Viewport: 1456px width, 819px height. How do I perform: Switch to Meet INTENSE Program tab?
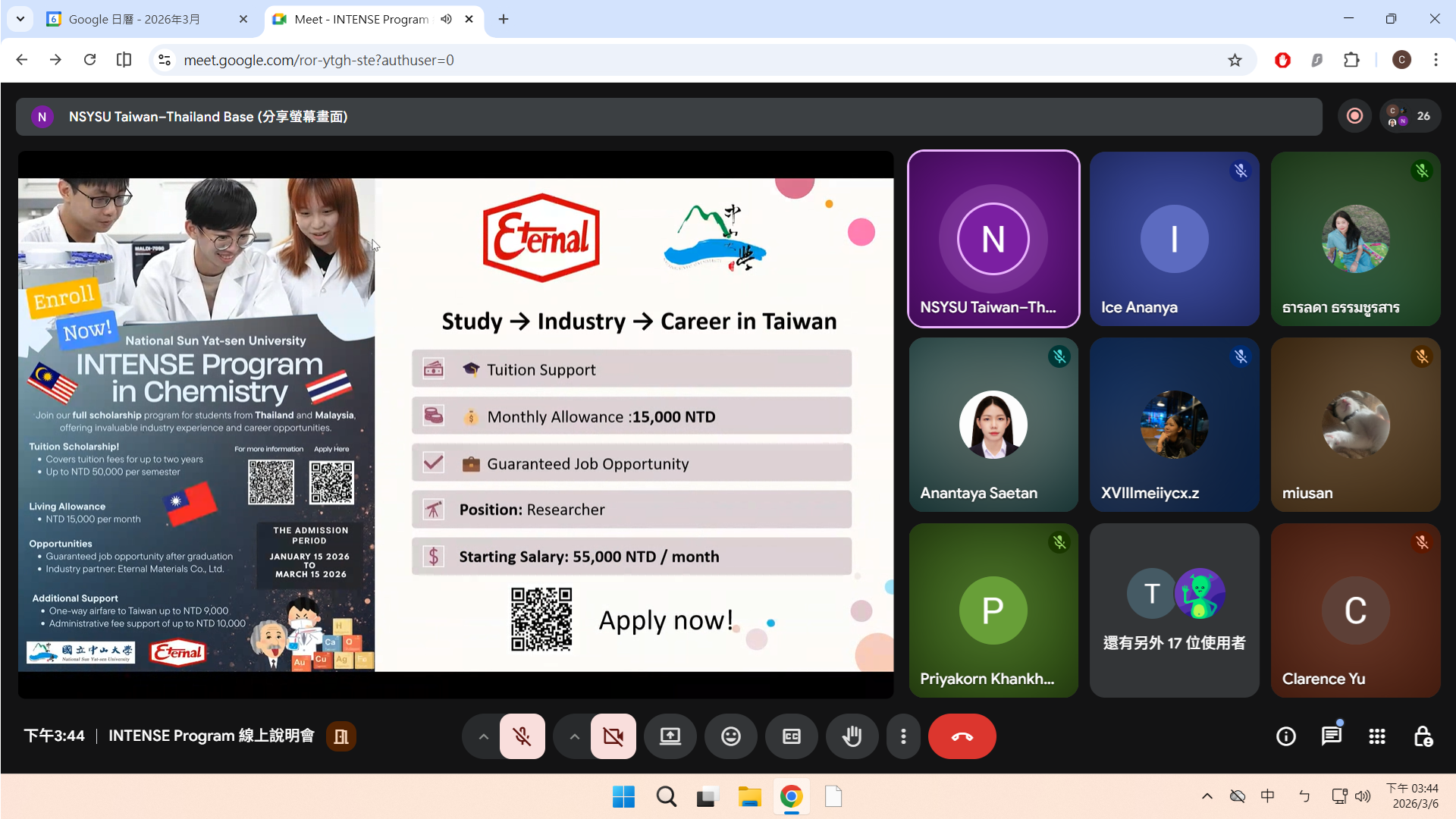pos(356,19)
